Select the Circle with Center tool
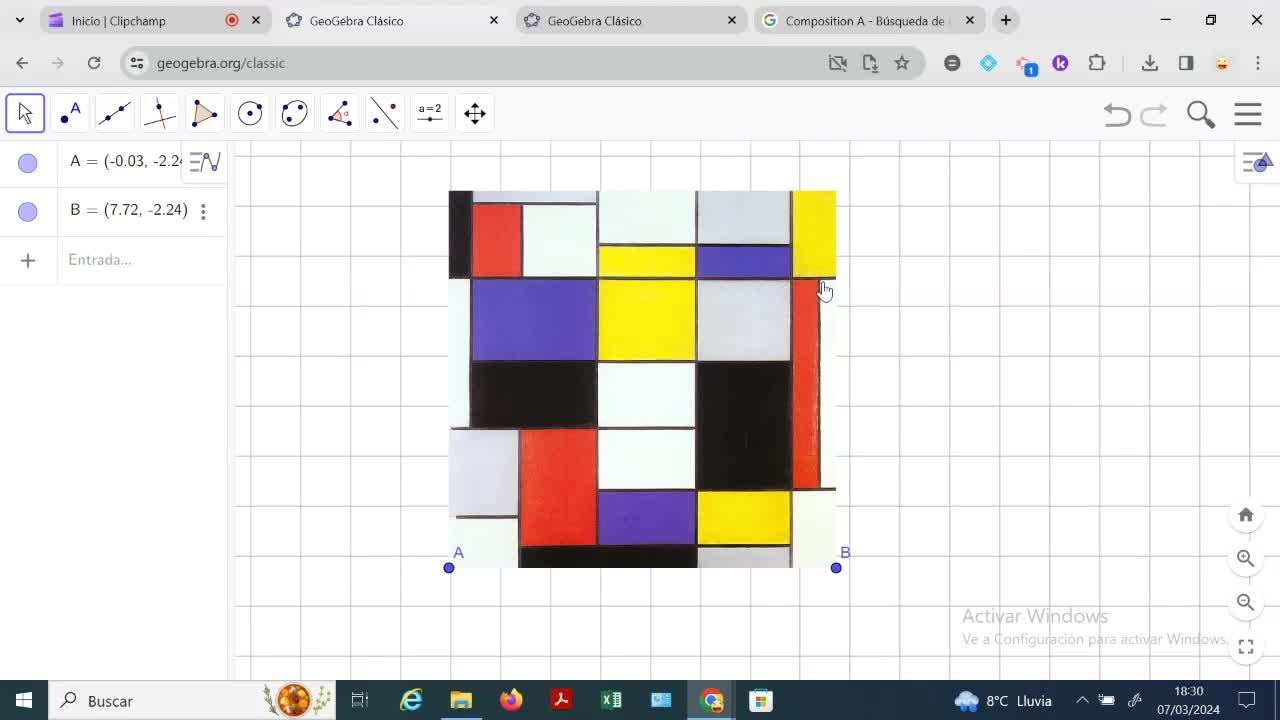 click(250, 113)
